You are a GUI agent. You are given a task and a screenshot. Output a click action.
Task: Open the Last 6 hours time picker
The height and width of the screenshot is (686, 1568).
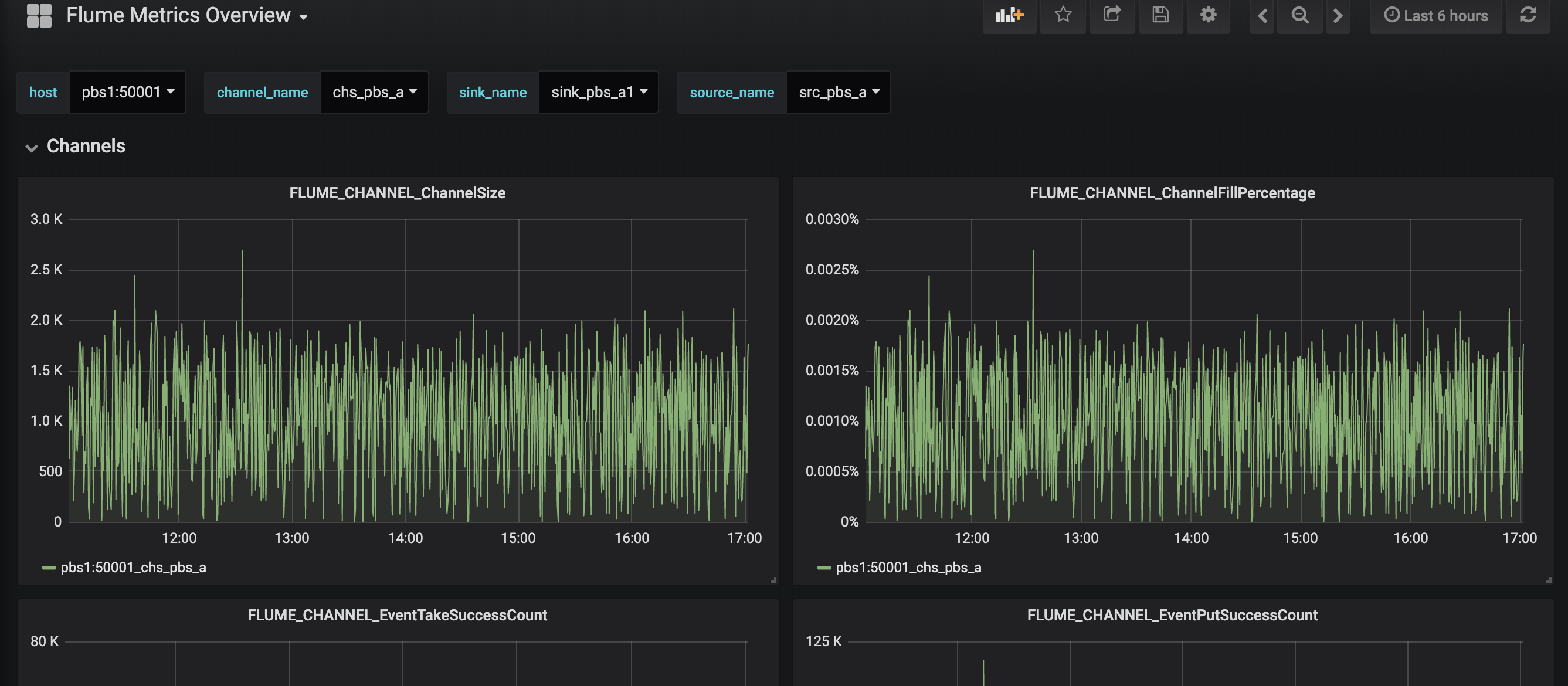point(1436,15)
